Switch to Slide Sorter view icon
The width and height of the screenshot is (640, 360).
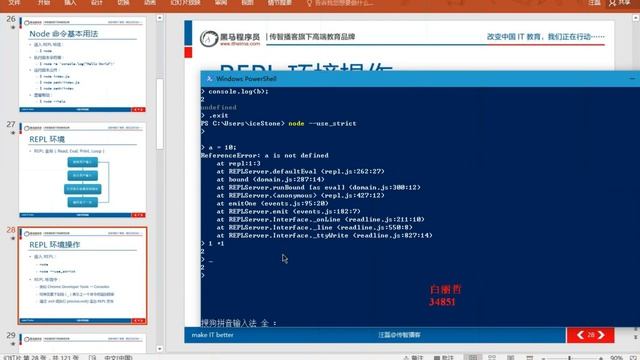(x=492, y=358)
